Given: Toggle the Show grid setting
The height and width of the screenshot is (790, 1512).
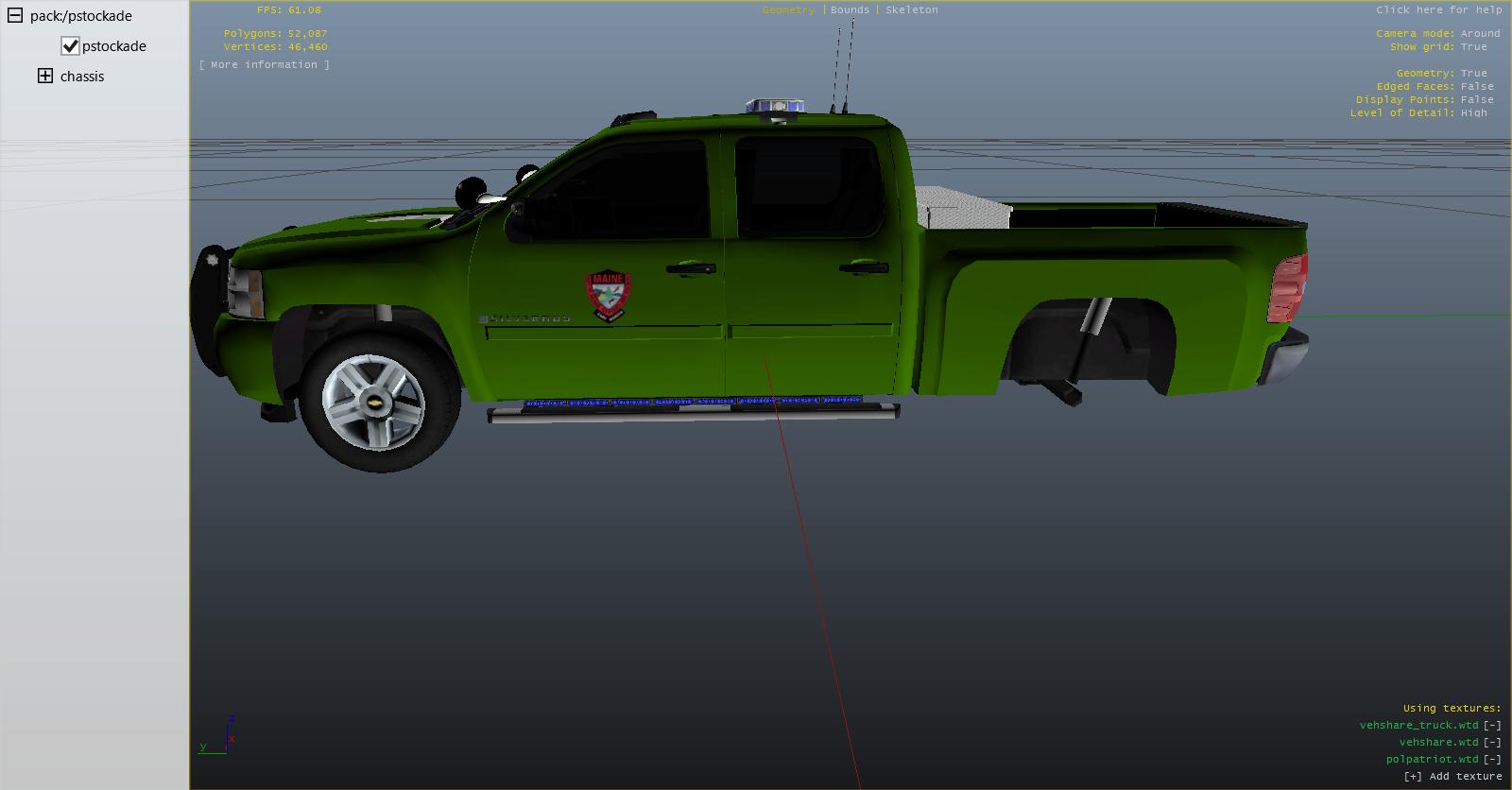Looking at the screenshot, I should pyautogui.click(x=1473, y=46).
